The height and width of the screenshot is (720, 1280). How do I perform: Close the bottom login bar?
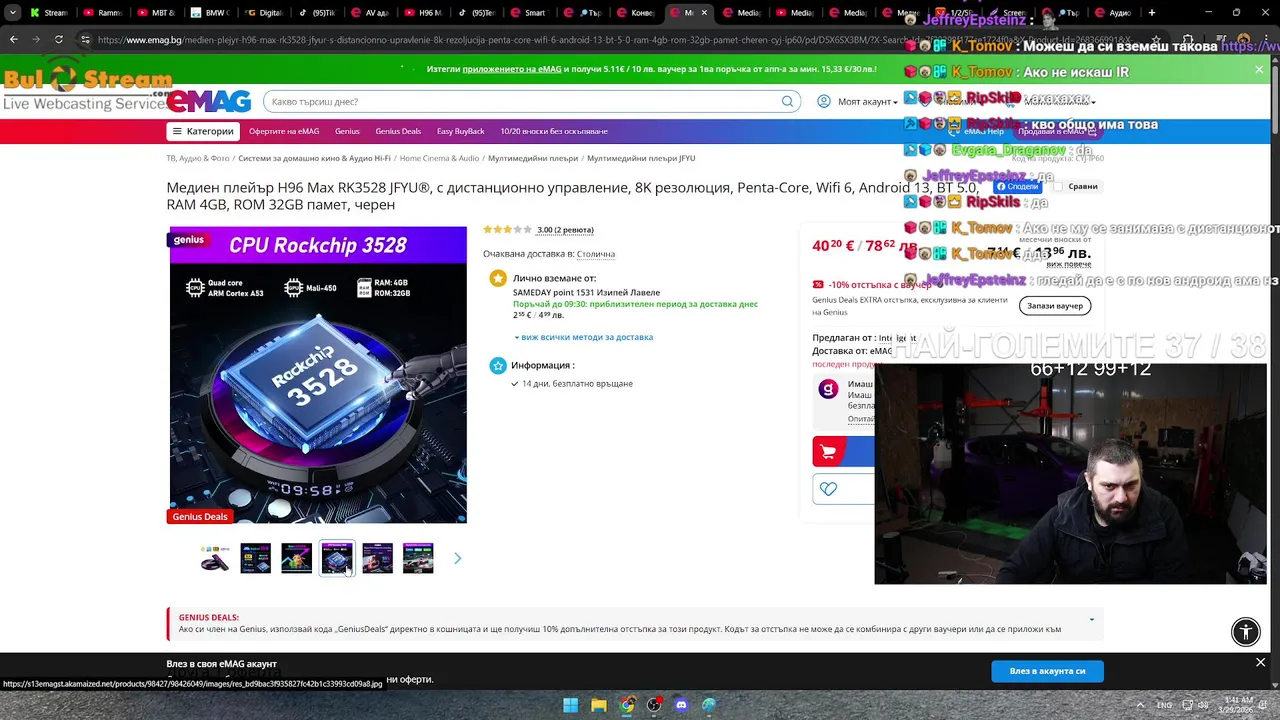[1260, 662]
